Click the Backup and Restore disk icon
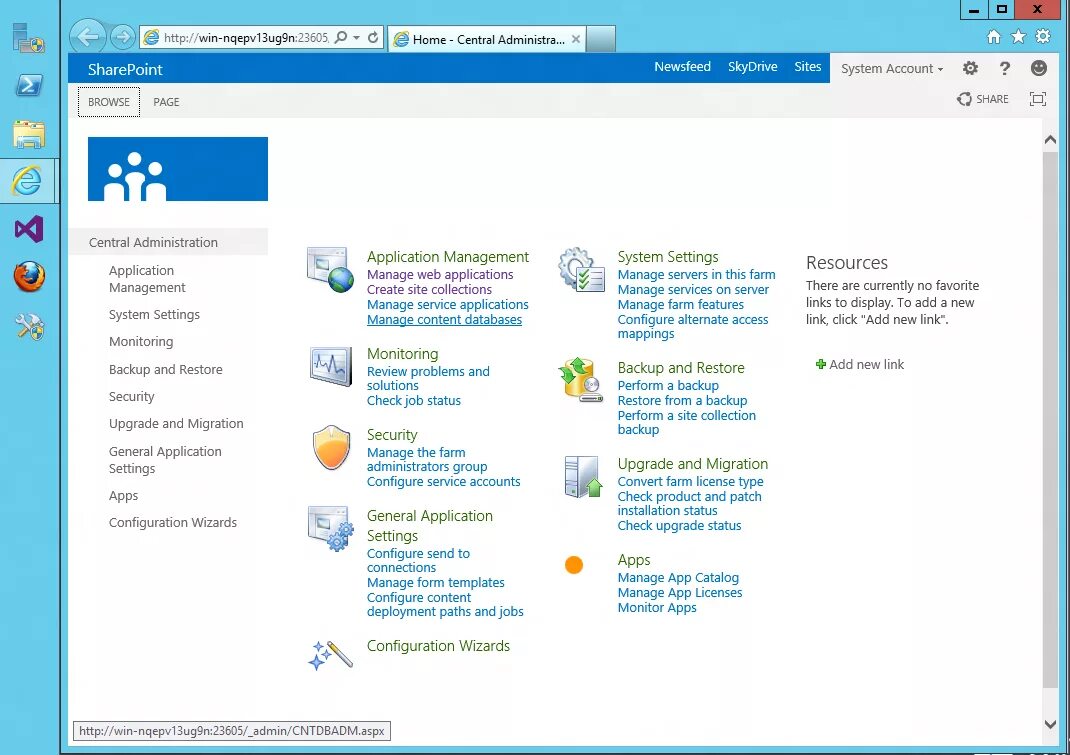 point(581,380)
